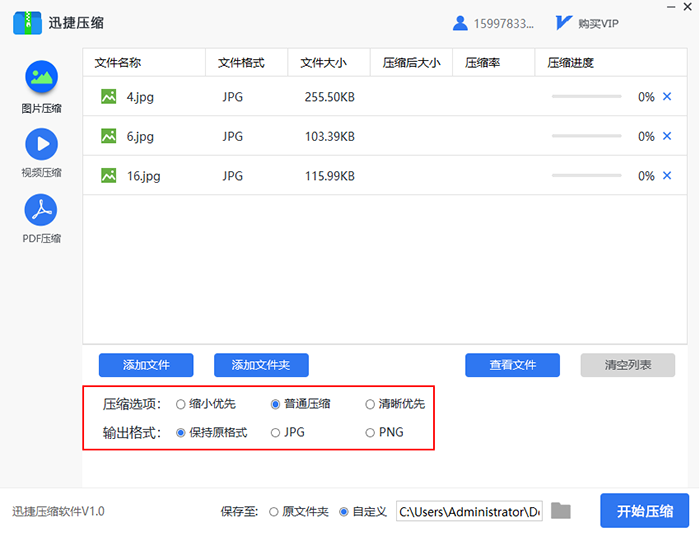This screenshot has width=700, height=541.
Task: Click the 添加文件 button
Action: (146, 365)
